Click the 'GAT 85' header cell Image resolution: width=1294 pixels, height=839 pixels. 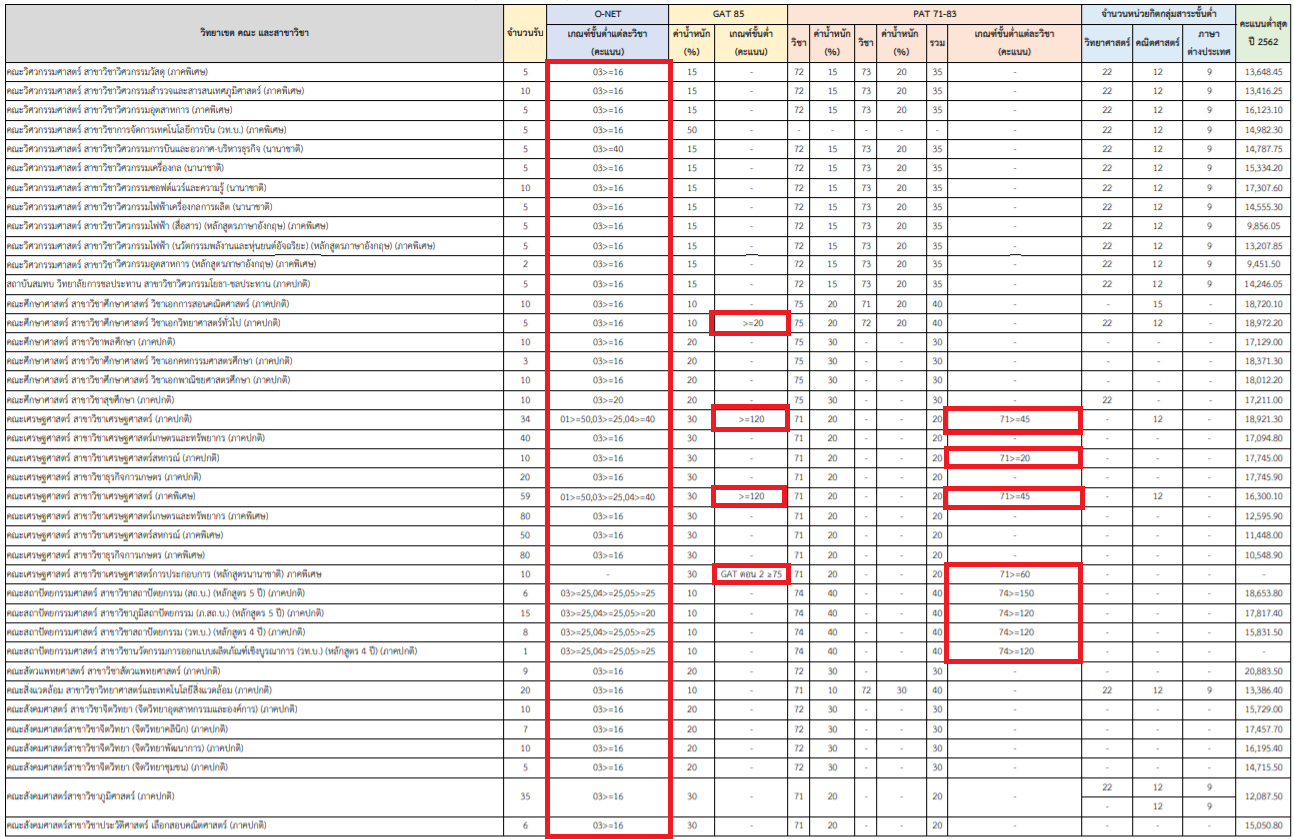pos(728,14)
